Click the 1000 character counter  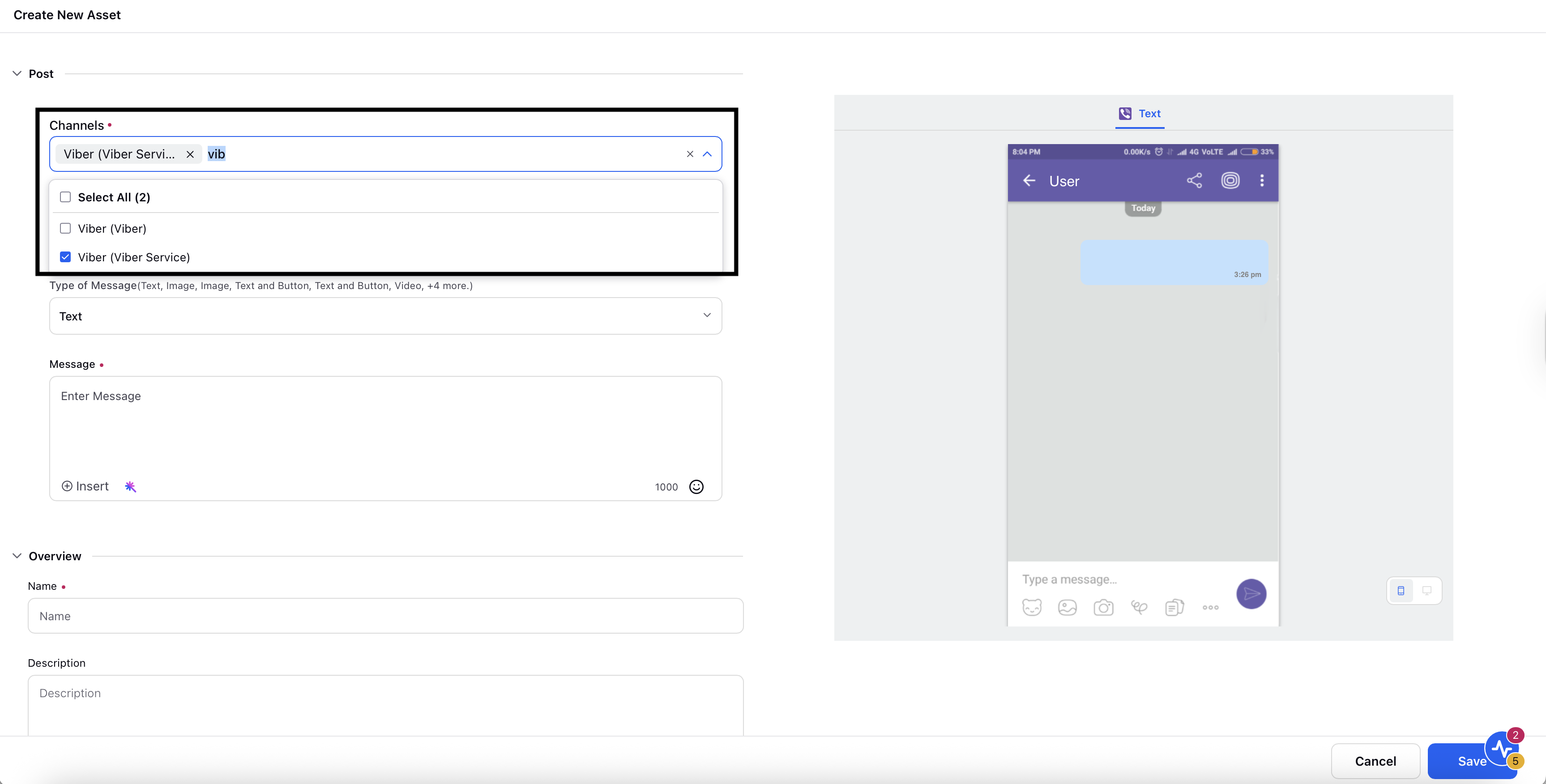point(666,487)
